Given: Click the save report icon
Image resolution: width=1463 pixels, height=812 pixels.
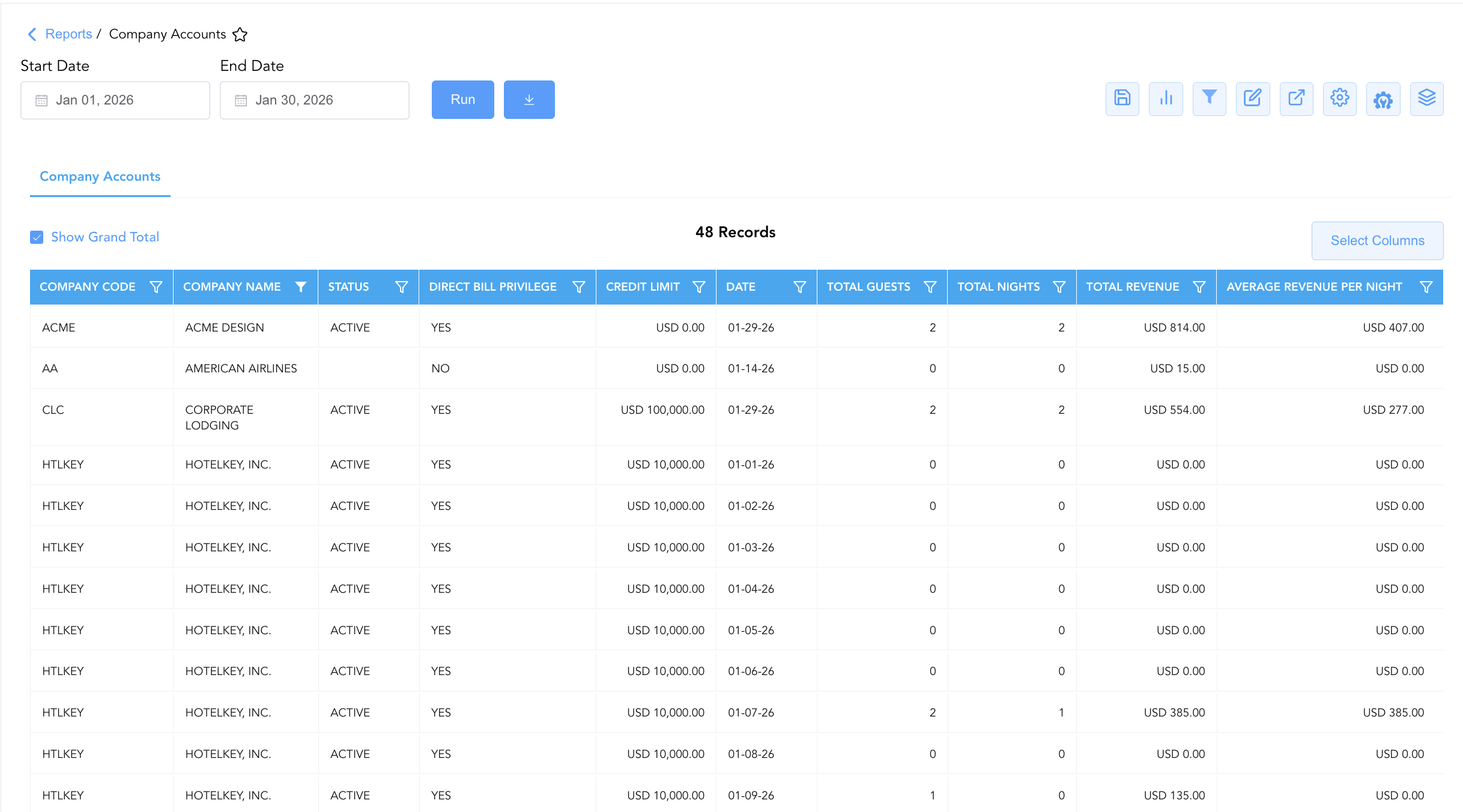Looking at the screenshot, I should [1122, 99].
